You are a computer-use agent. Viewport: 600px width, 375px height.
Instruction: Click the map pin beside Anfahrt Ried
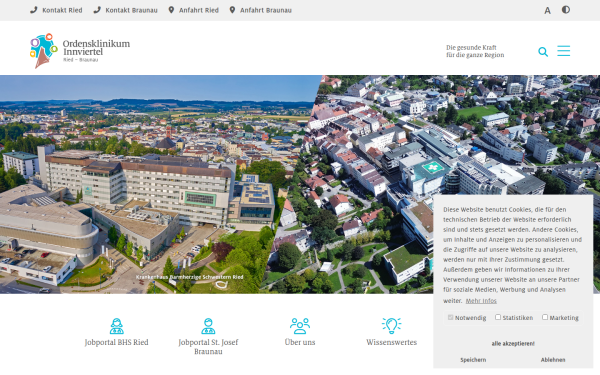pos(171,10)
